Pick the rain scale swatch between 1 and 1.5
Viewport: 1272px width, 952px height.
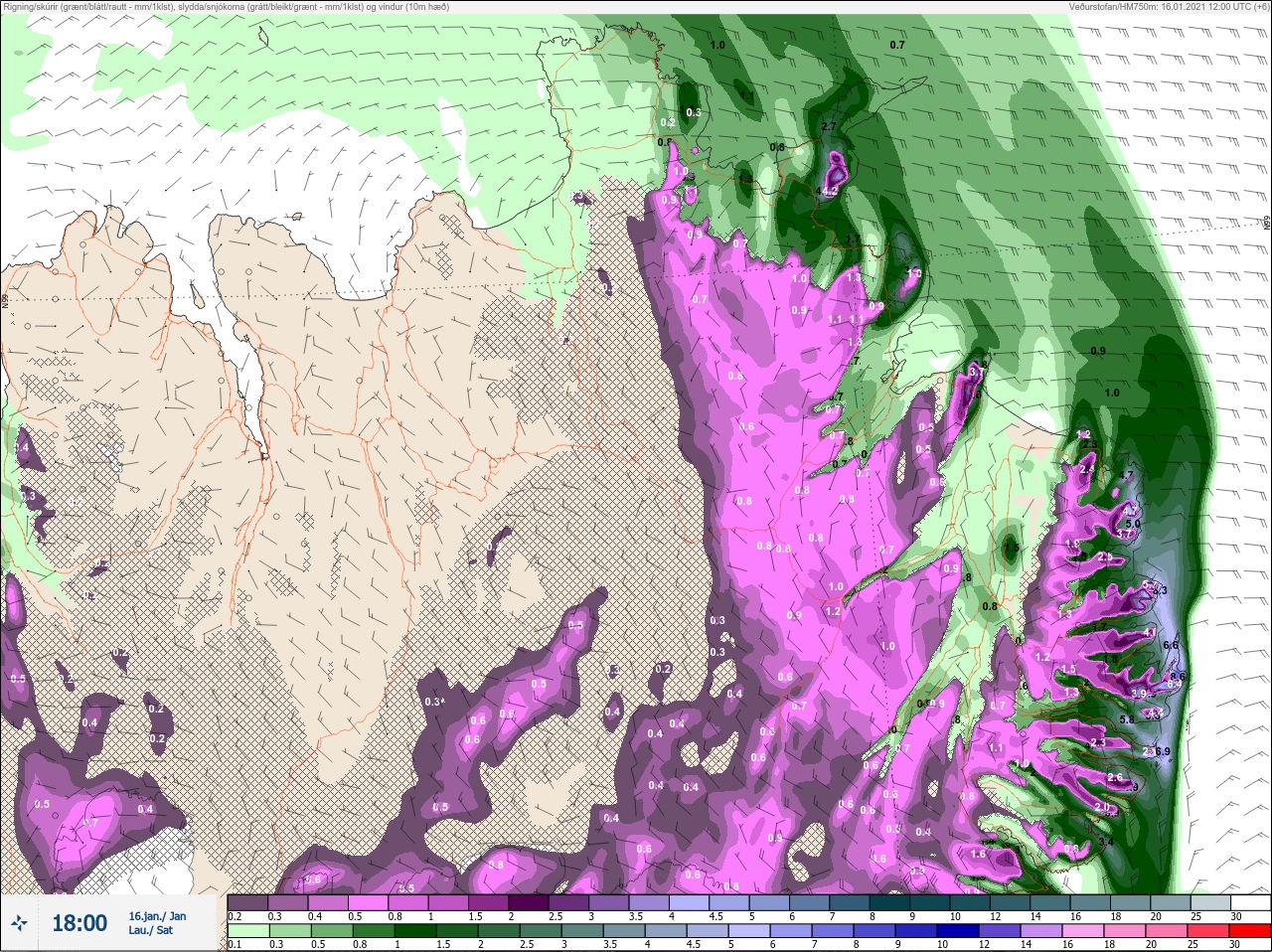414,931
